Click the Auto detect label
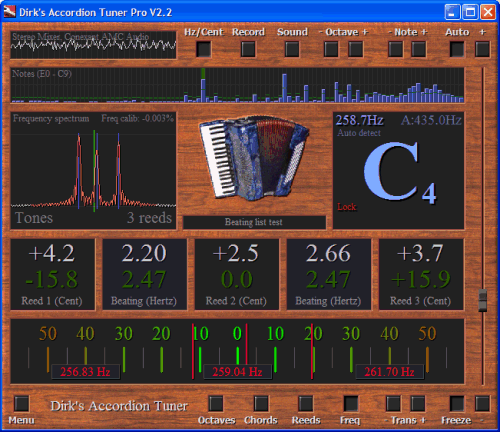 pos(359,133)
